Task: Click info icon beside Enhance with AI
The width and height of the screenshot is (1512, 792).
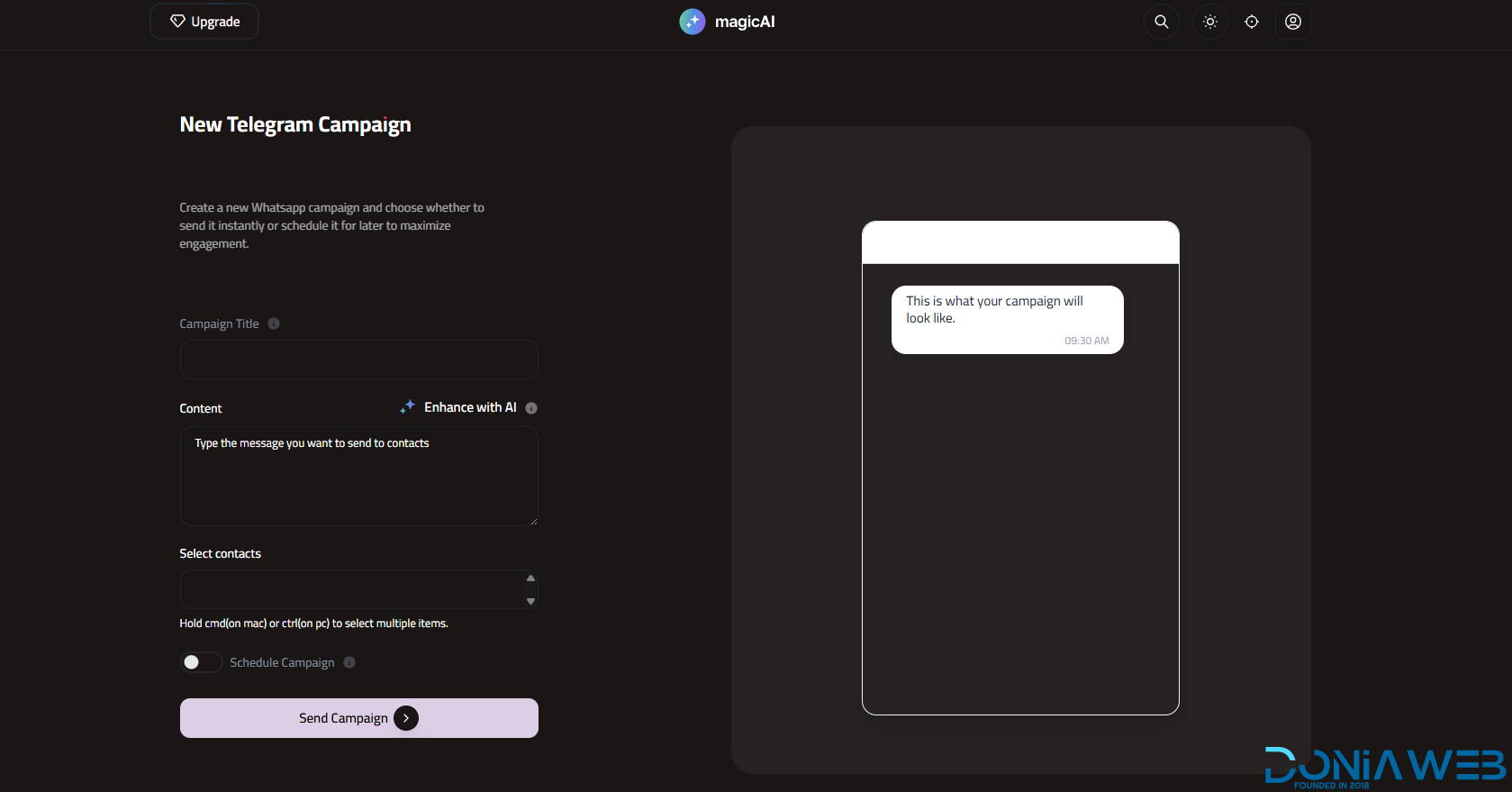Action: [x=531, y=408]
